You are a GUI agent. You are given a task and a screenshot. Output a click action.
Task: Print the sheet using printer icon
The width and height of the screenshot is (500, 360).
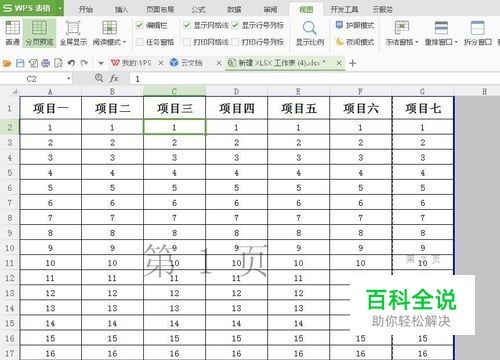(x=46, y=63)
